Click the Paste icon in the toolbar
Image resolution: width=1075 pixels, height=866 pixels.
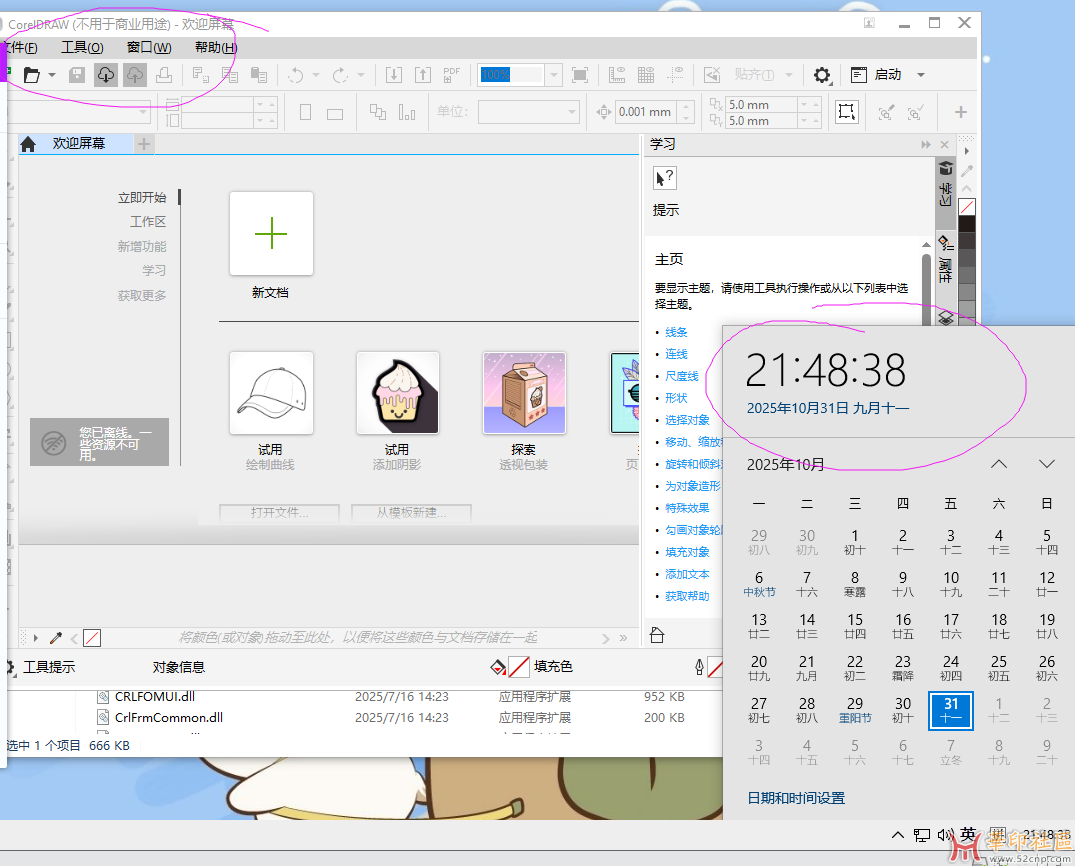(x=258, y=75)
